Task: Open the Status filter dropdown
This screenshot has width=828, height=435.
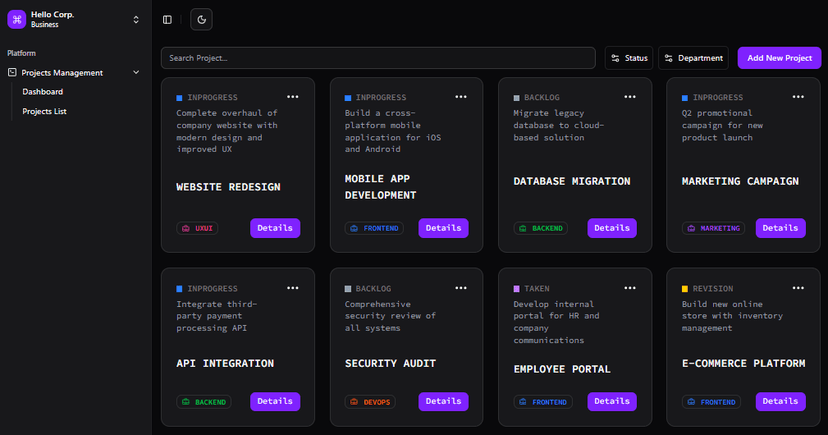Action: pyautogui.click(x=629, y=58)
